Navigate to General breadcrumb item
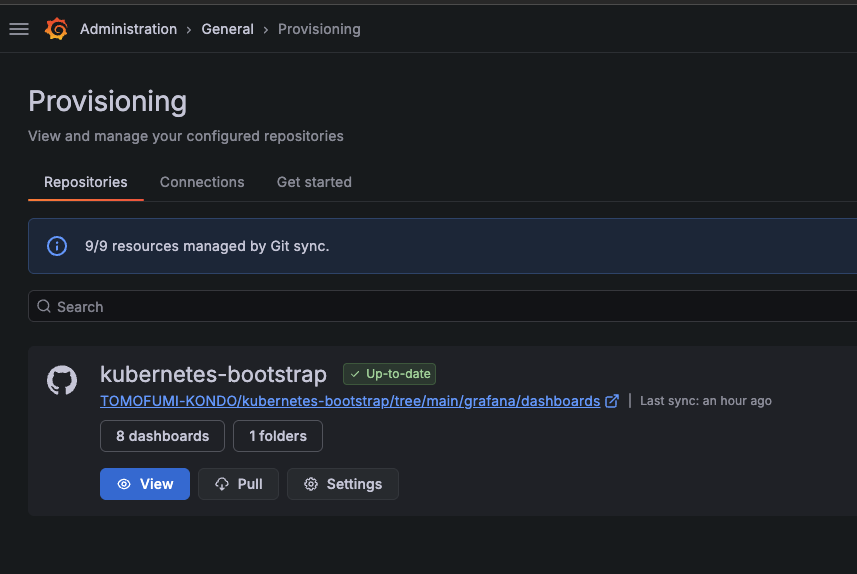 pos(227,29)
